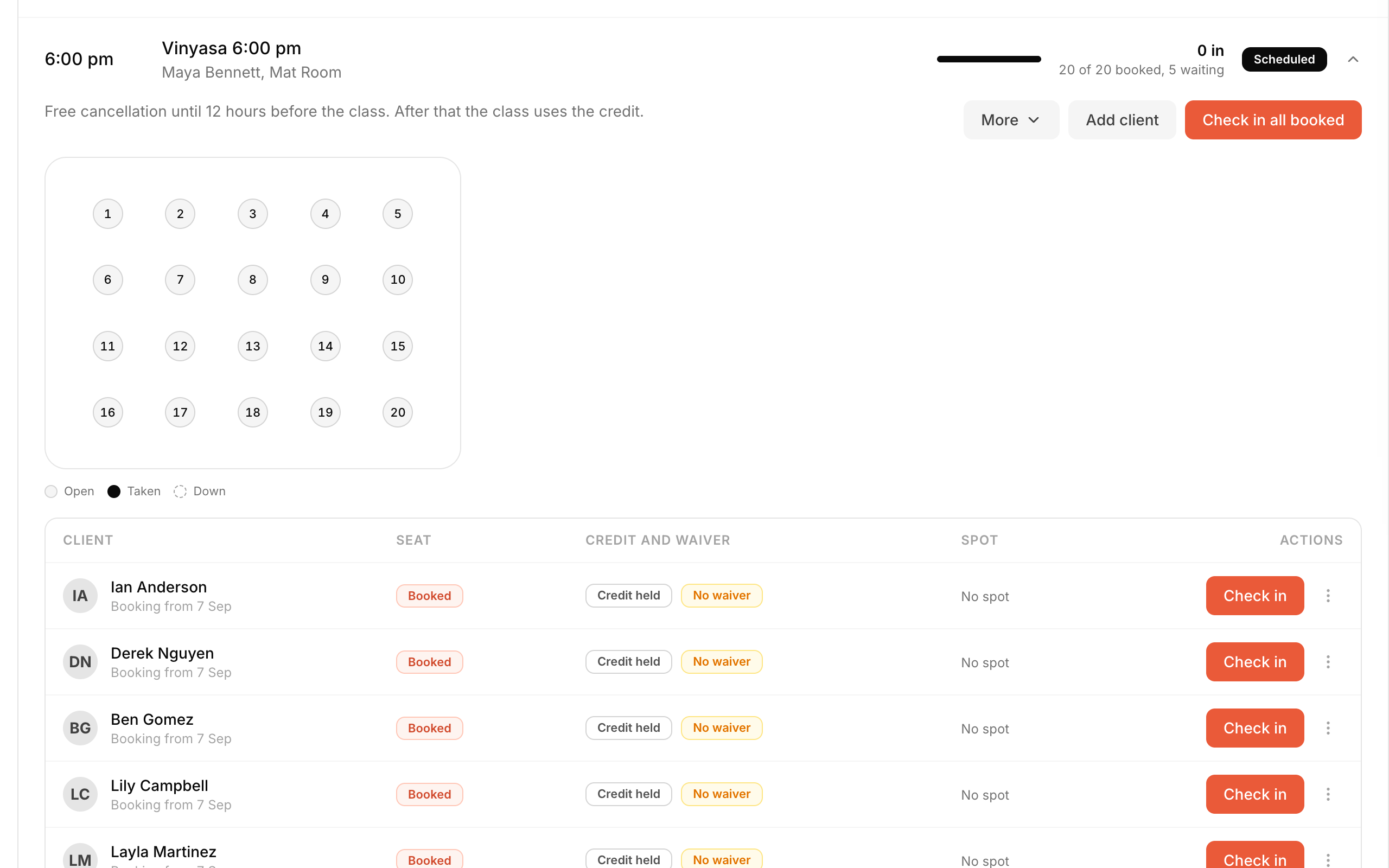Open actions menu for Derek Nguyen
The height and width of the screenshot is (868, 1389).
point(1328,662)
